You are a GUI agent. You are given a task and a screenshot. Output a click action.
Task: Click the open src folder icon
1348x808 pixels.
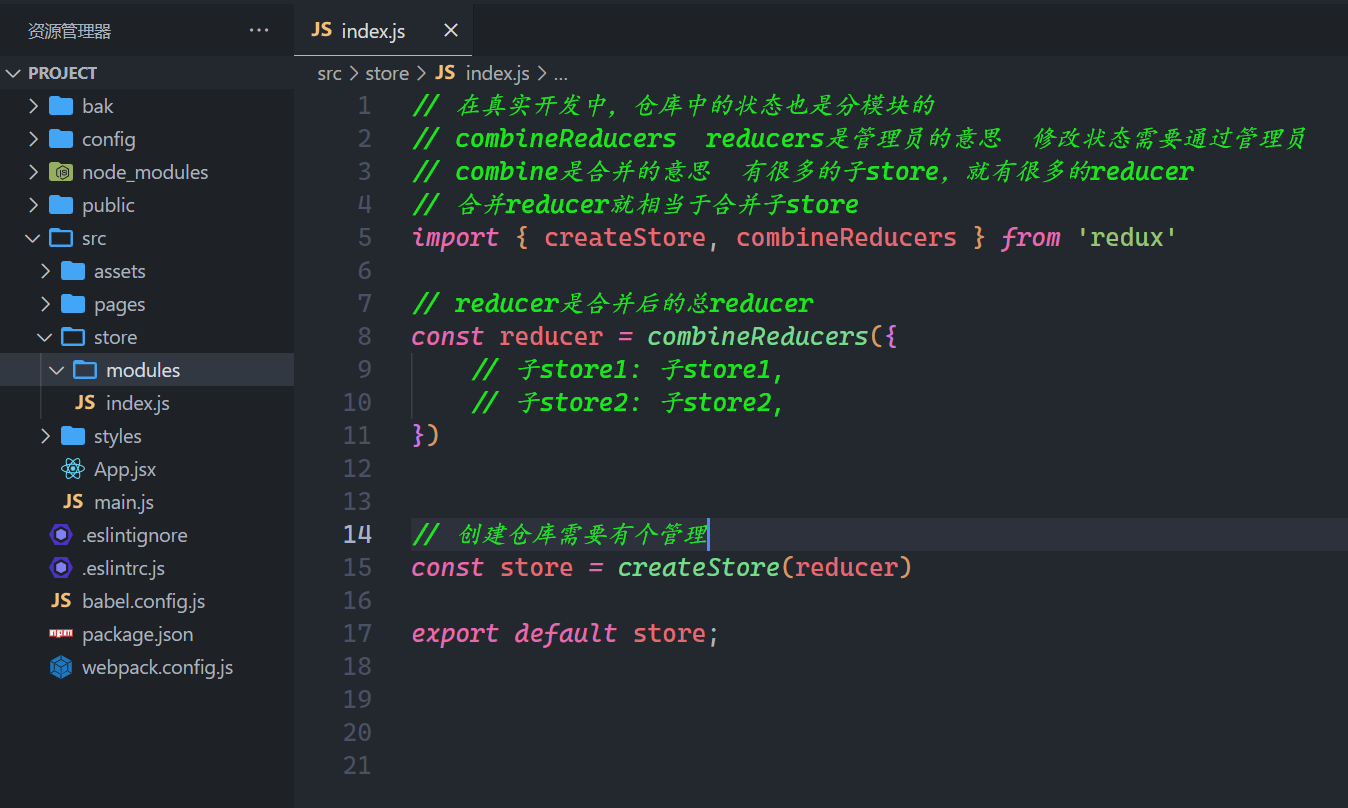coord(61,238)
